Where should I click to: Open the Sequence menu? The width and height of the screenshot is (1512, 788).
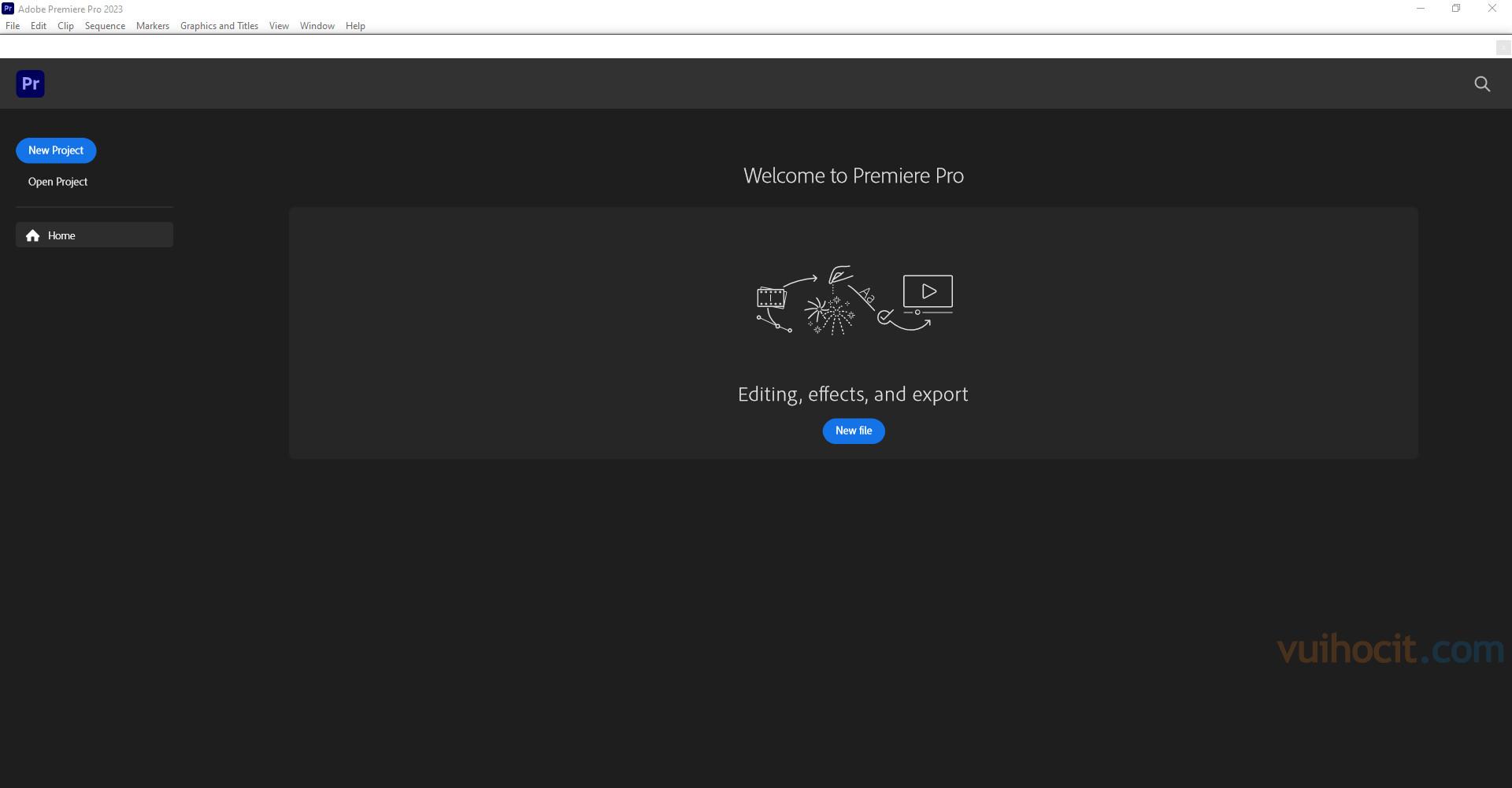click(x=105, y=26)
